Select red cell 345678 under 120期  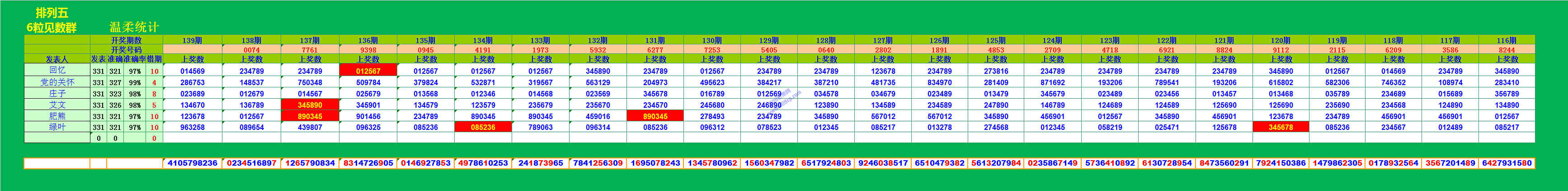pos(1281,128)
